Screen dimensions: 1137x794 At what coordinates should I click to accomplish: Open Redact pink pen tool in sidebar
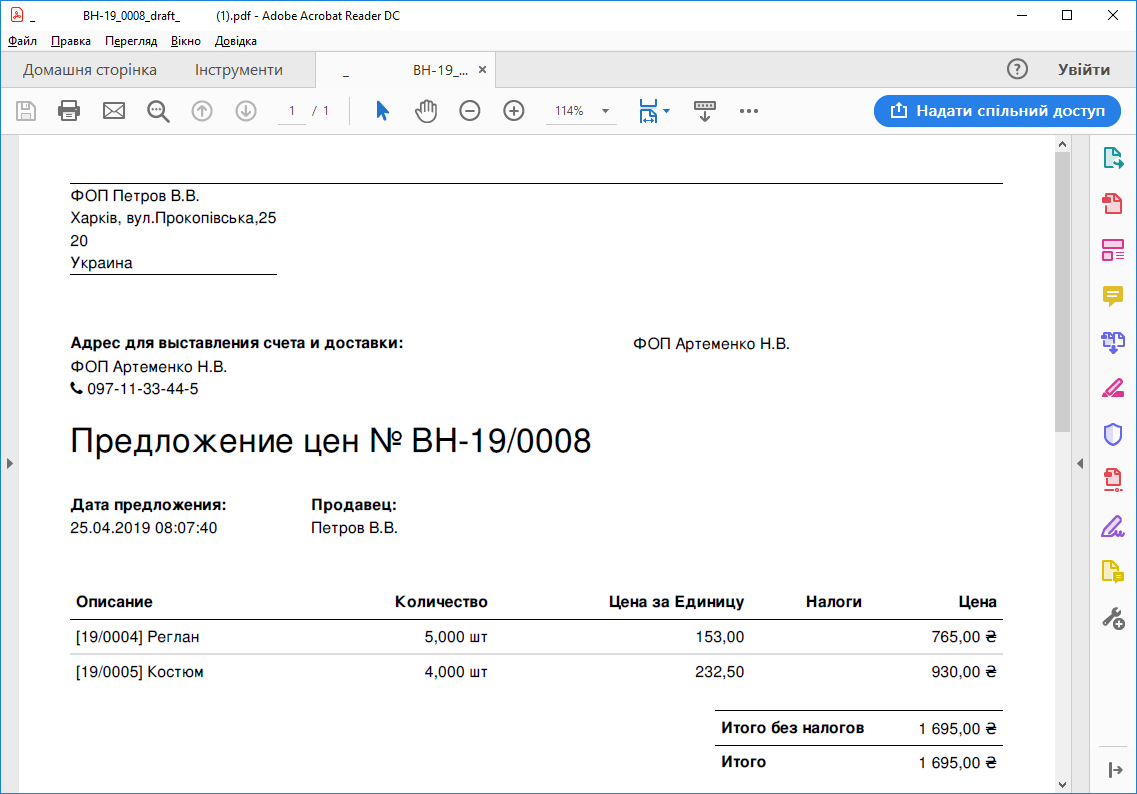(x=1113, y=389)
